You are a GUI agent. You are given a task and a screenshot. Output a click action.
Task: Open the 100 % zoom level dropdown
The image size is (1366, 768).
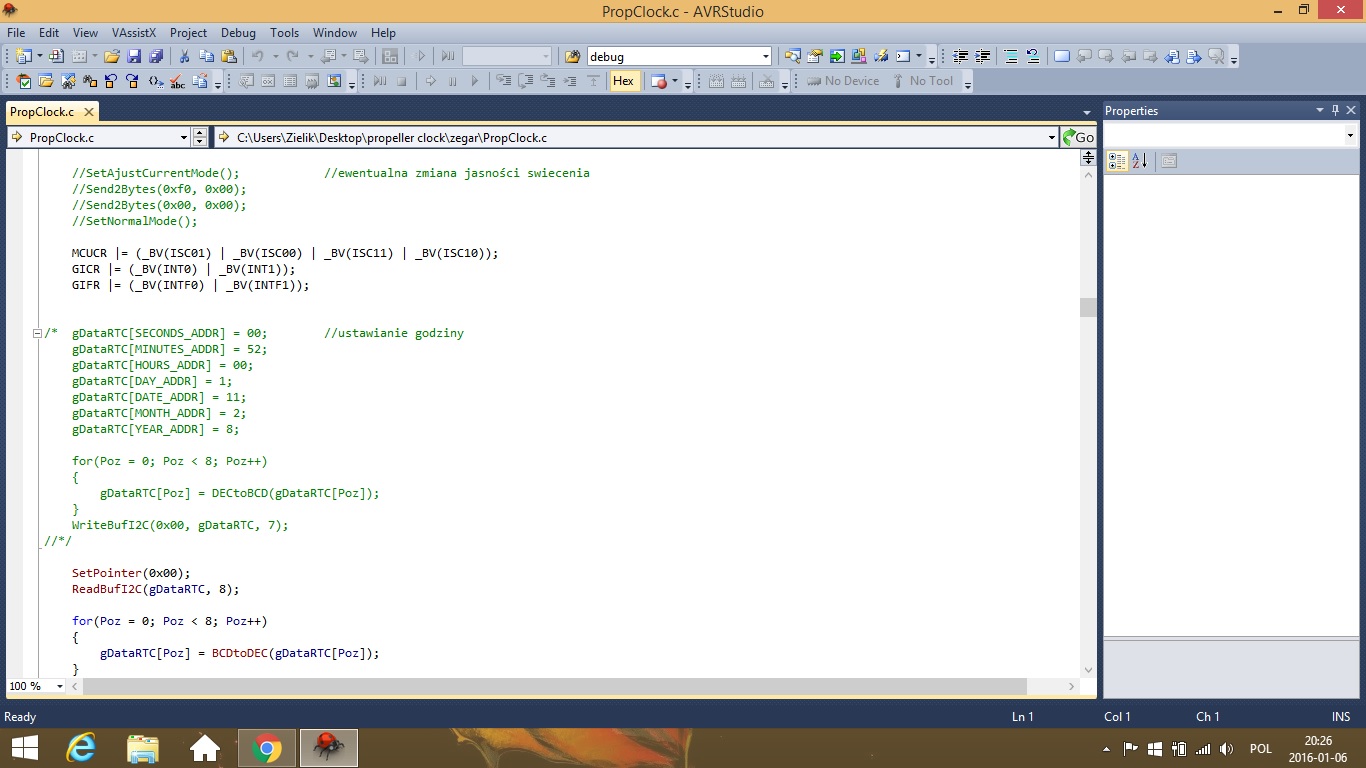[60, 686]
